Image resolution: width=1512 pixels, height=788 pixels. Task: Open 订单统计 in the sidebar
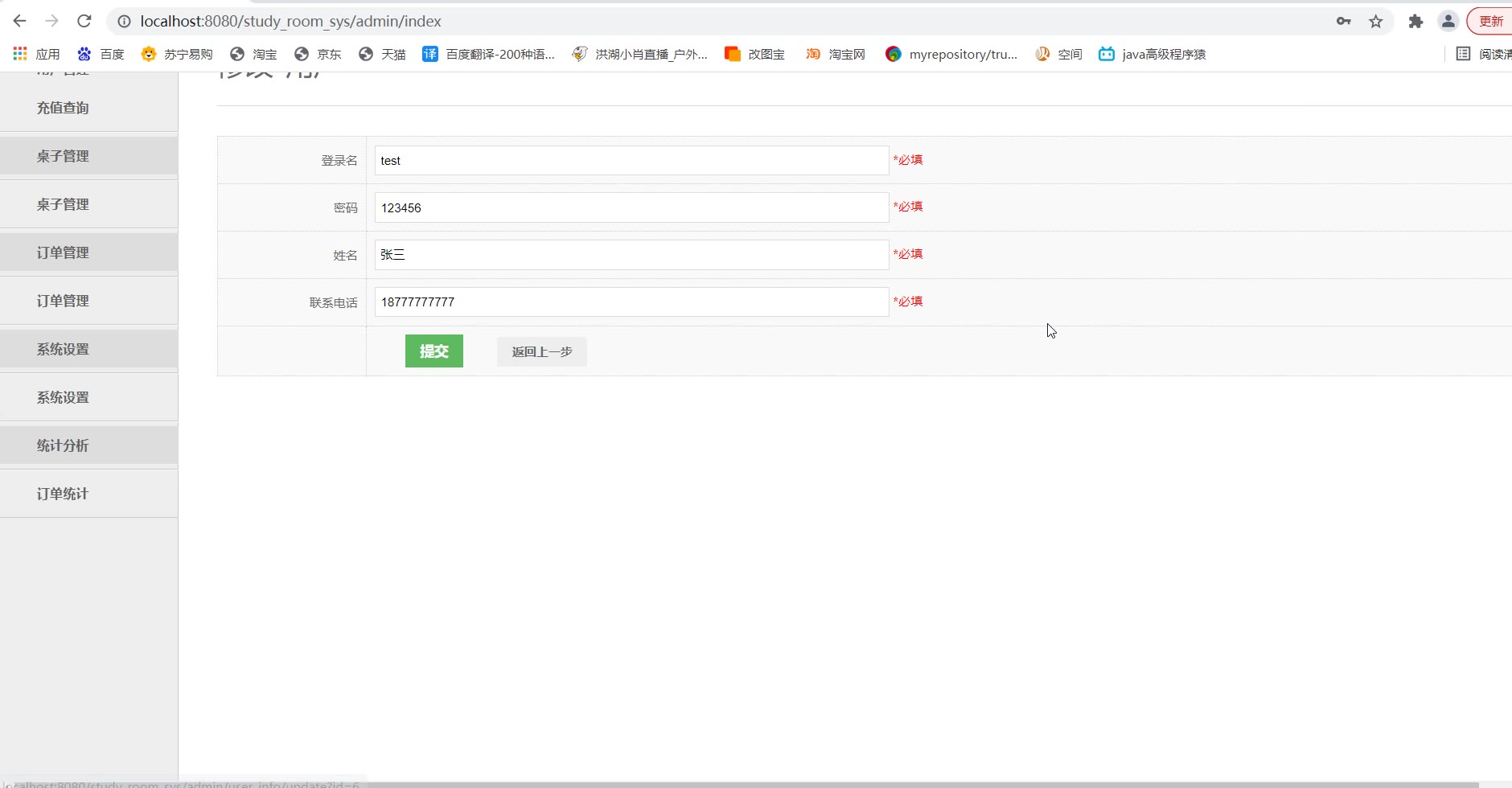63,494
